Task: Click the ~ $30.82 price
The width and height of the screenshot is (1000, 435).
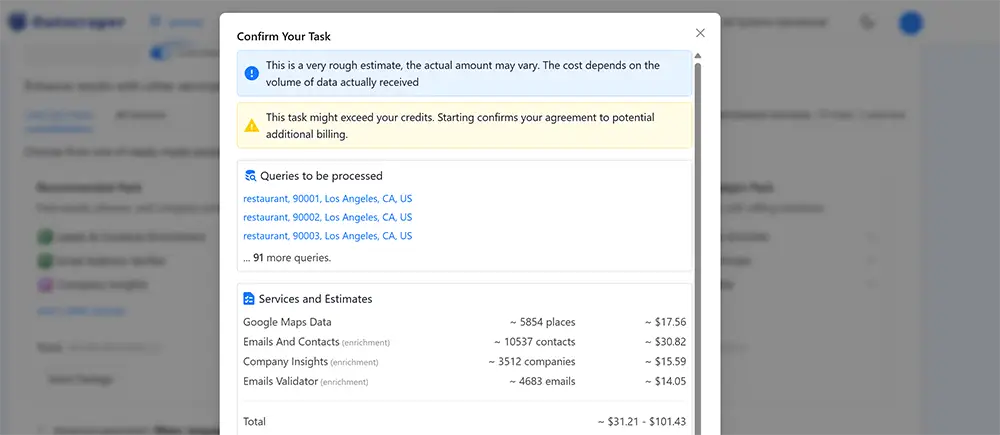Action: [x=665, y=342]
